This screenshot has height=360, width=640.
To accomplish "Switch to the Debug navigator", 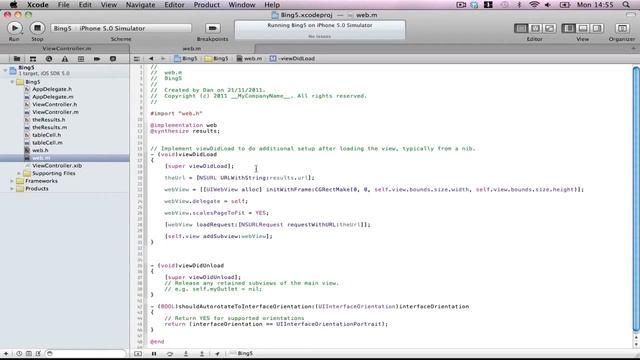I will tap(81, 59).
